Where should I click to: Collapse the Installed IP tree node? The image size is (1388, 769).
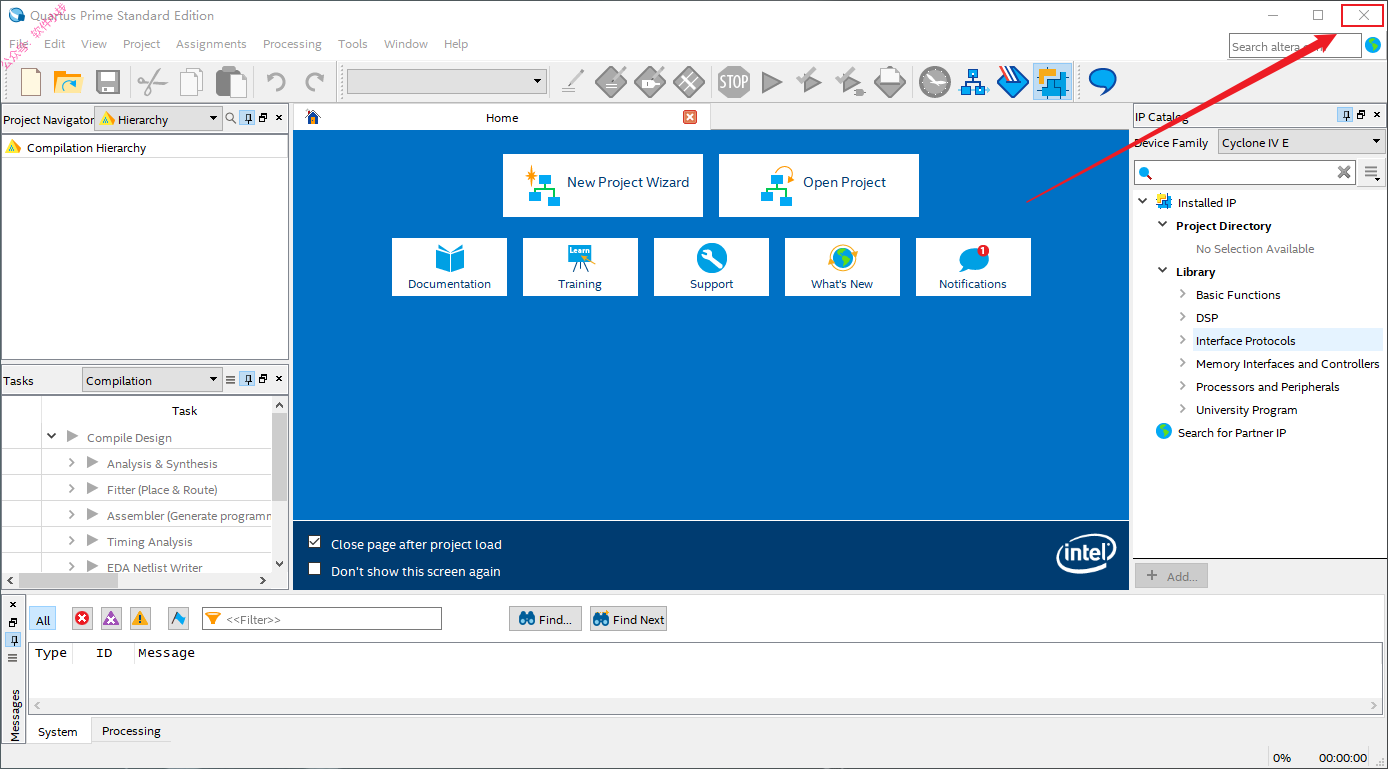[1142, 201]
